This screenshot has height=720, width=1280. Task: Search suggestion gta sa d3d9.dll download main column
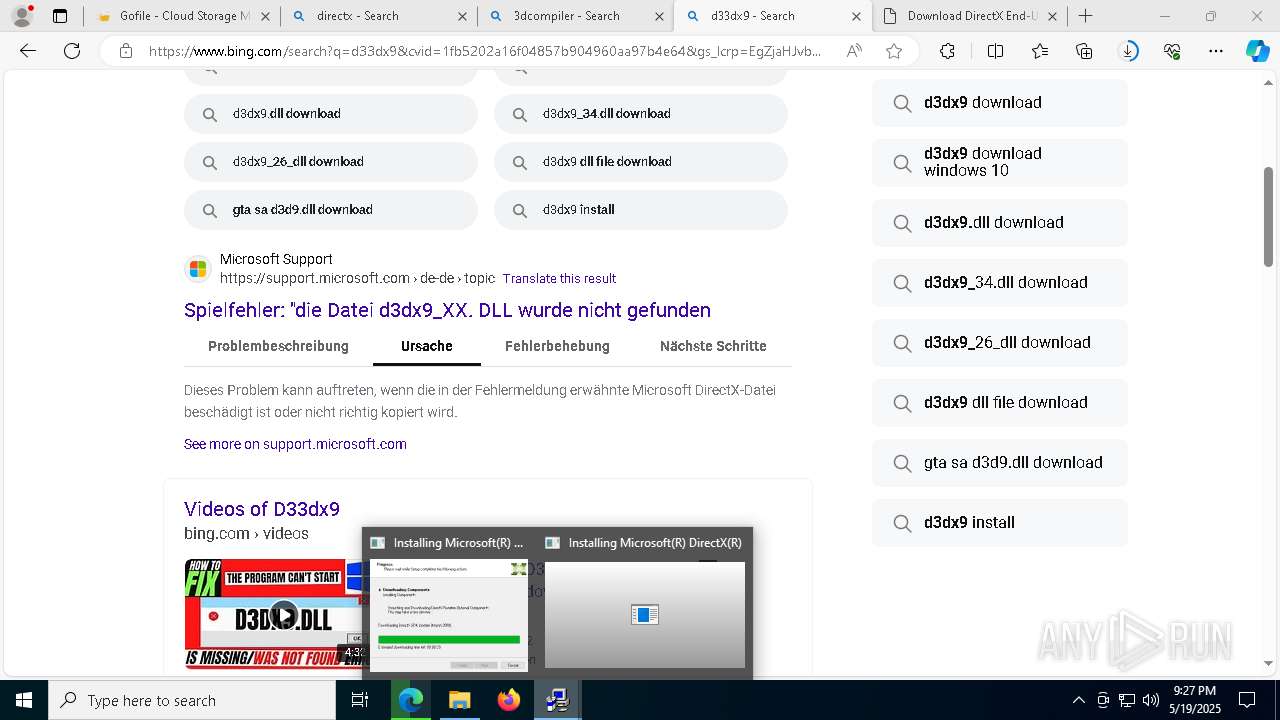pos(331,210)
